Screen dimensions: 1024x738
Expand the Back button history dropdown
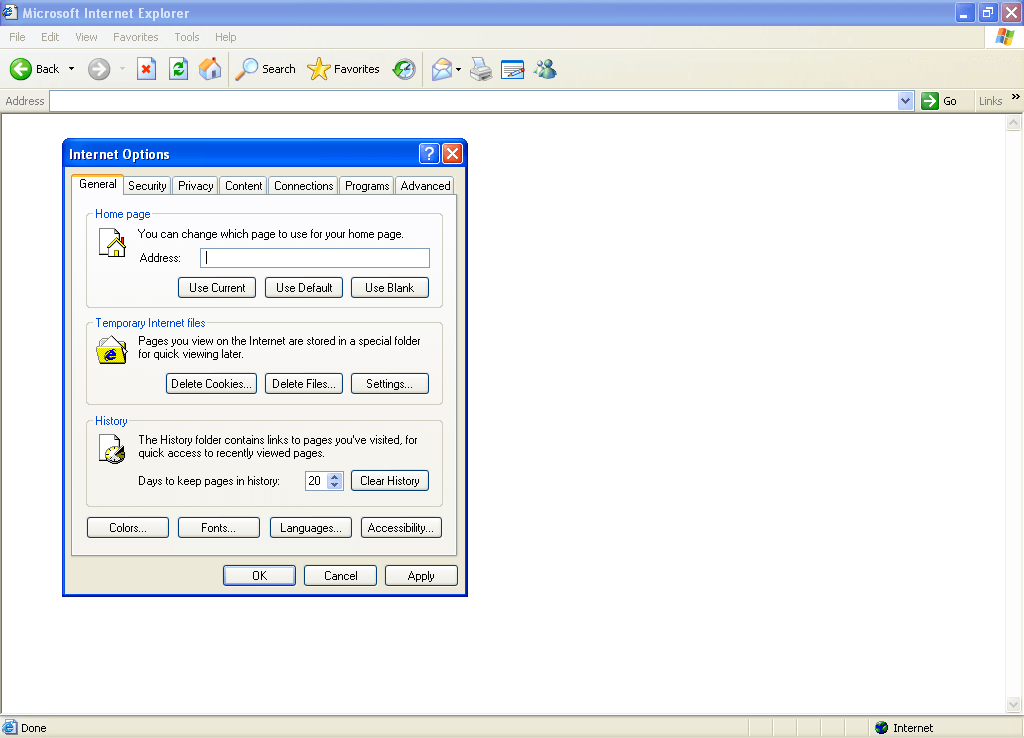coord(71,69)
